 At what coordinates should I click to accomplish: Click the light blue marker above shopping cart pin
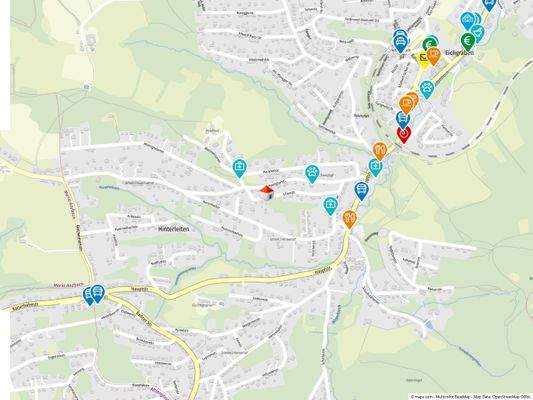point(468,20)
